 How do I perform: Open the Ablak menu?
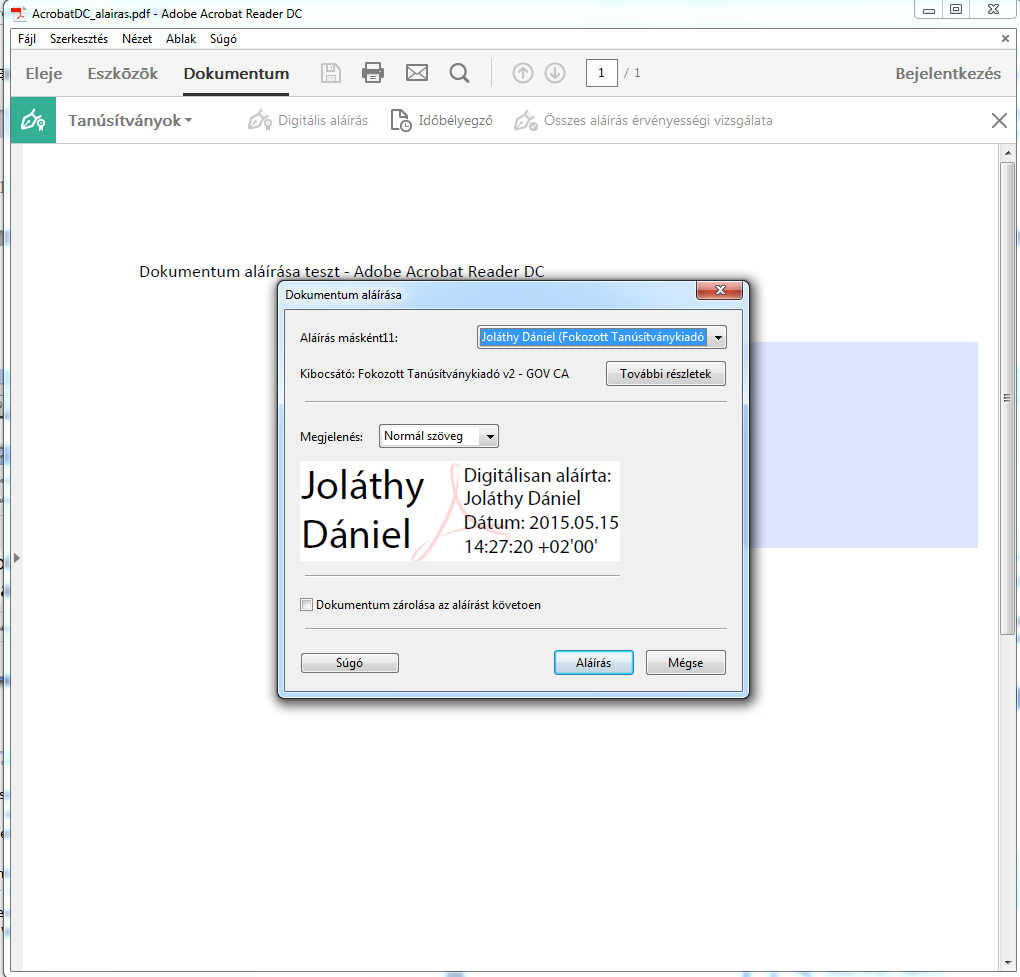coord(181,39)
